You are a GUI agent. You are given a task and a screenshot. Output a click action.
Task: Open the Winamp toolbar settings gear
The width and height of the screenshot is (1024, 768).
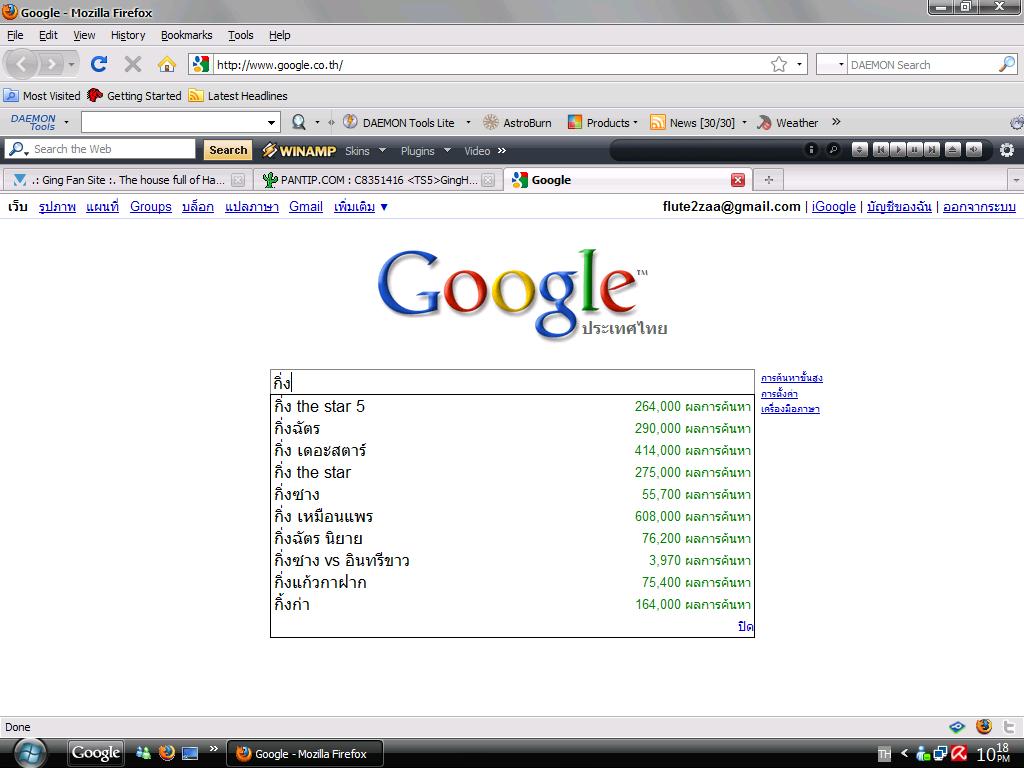pos(1006,150)
